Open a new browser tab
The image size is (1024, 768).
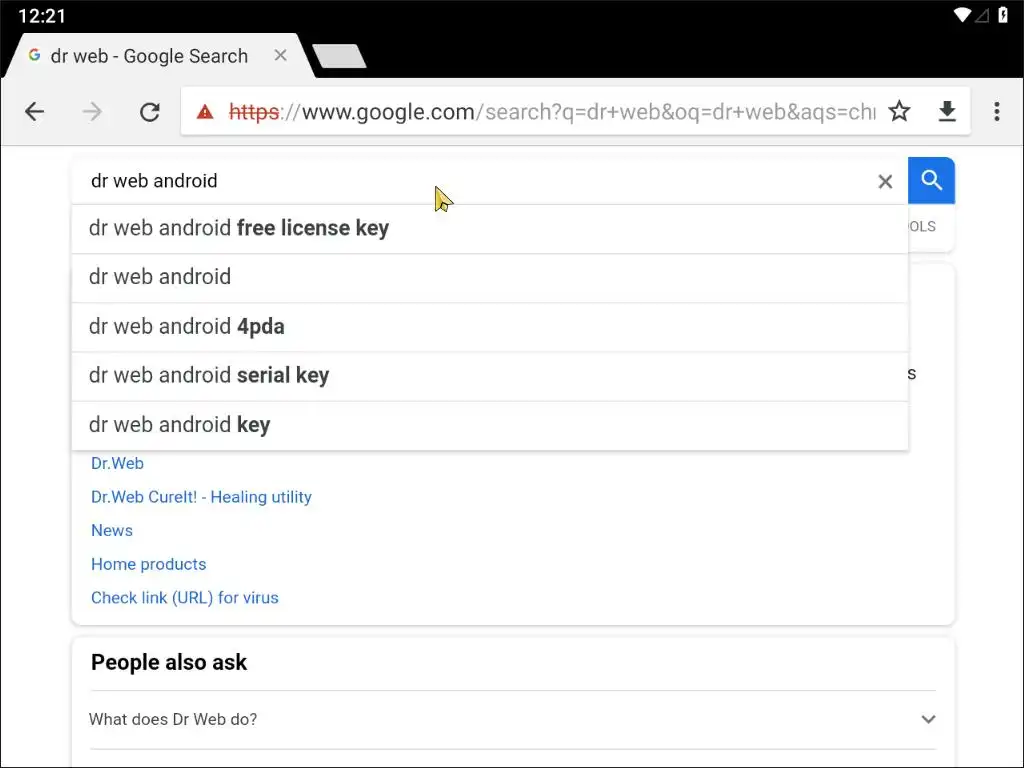click(x=339, y=57)
